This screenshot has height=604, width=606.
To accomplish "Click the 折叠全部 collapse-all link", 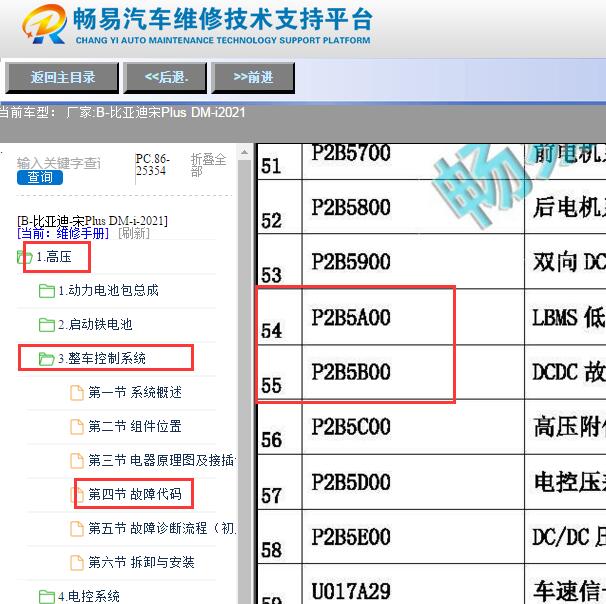I will (208, 164).
